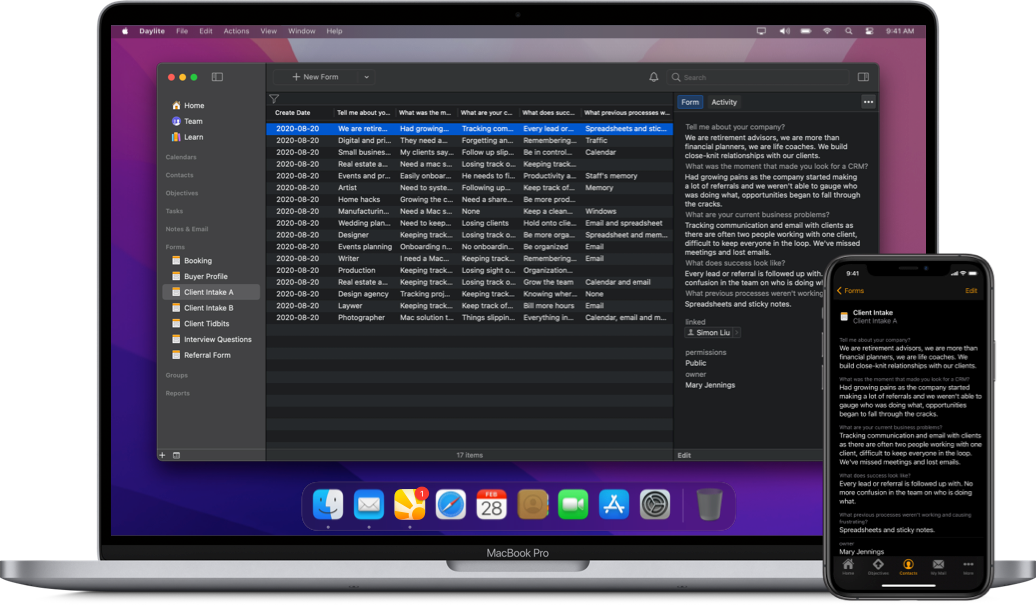Viewport: 1036px width, 605px height.
Task: Click the "Manufacturin..." row
Action: coord(470,211)
